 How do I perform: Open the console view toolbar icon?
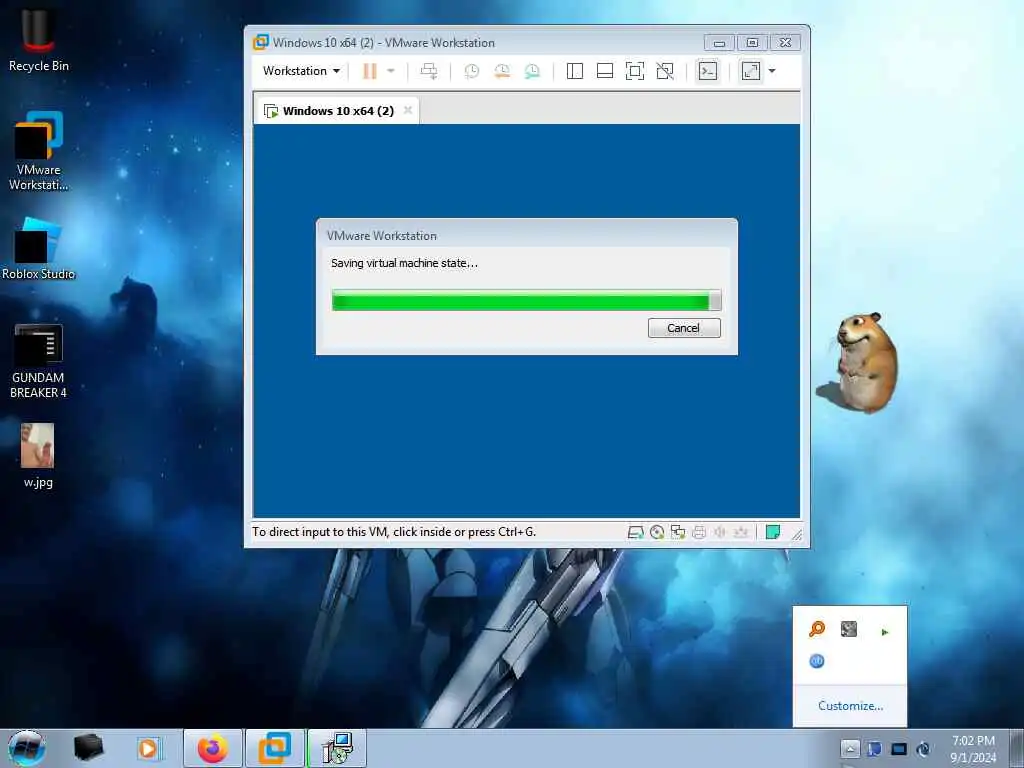[x=708, y=71]
